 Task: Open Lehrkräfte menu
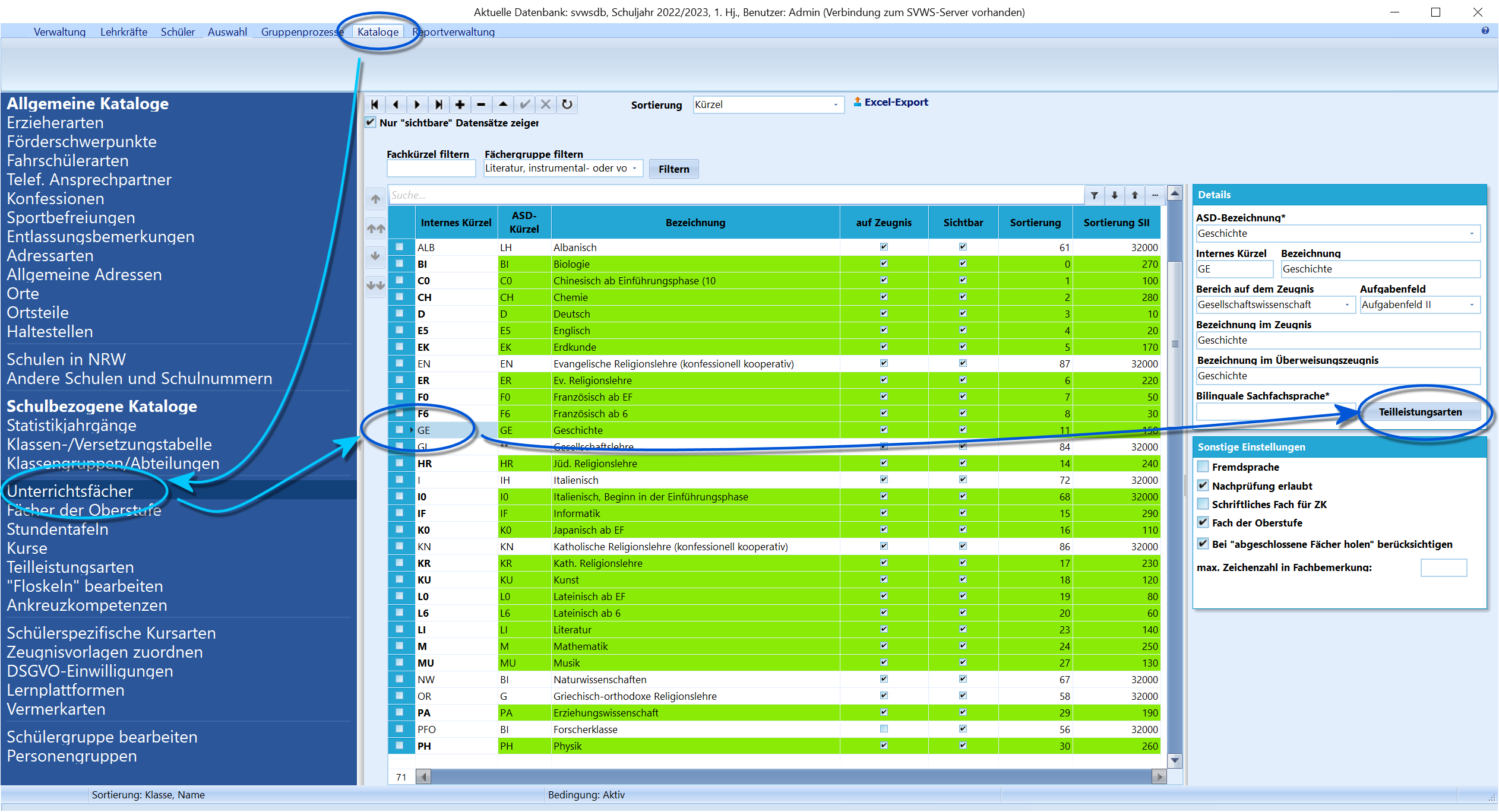124,32
